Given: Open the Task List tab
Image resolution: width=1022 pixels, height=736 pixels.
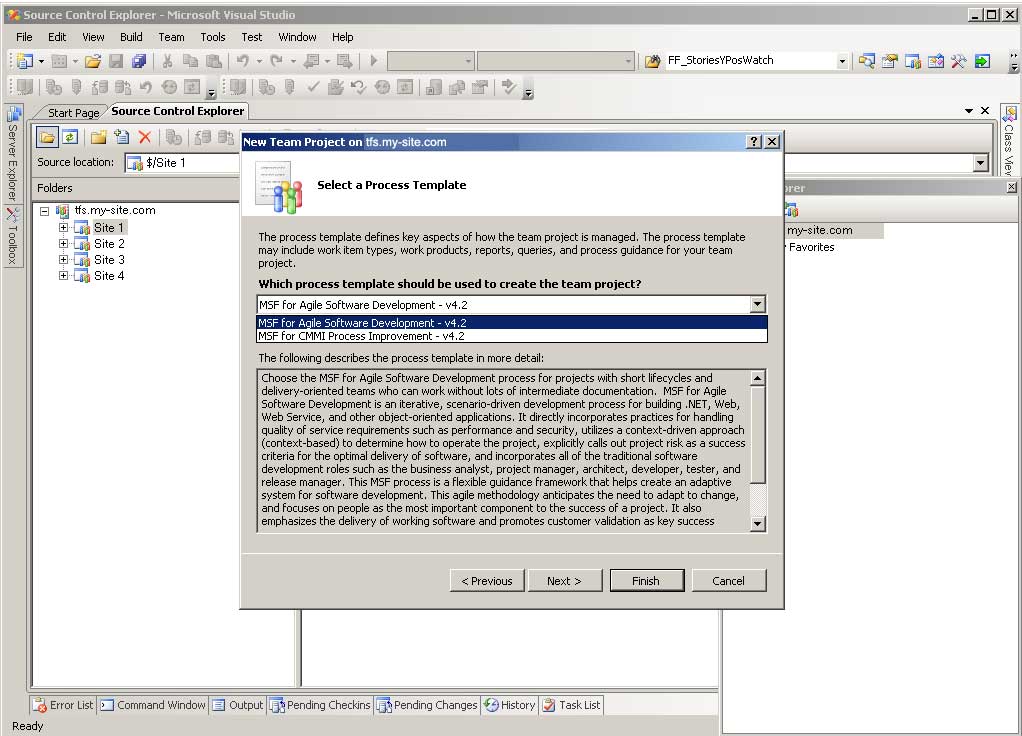Looking at the screenshot, I should pos(571,705).
